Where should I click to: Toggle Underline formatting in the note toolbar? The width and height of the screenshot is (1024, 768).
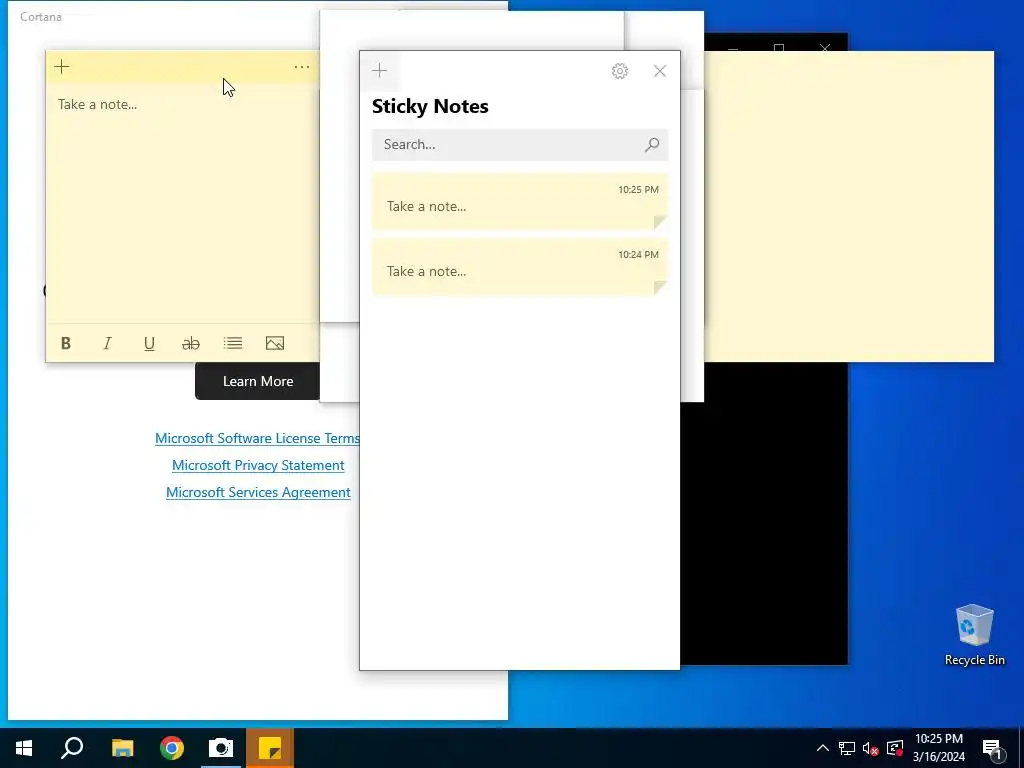click(149, 344)
